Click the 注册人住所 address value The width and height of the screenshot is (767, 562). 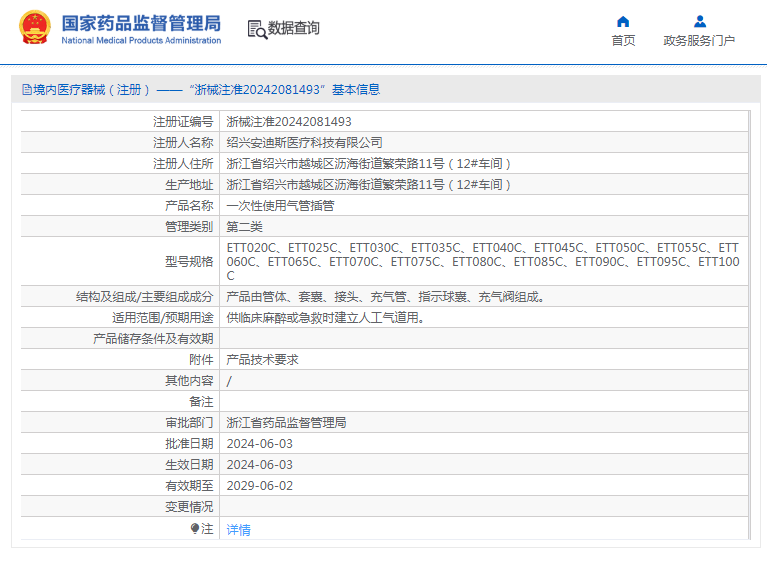tap(368, 164)
